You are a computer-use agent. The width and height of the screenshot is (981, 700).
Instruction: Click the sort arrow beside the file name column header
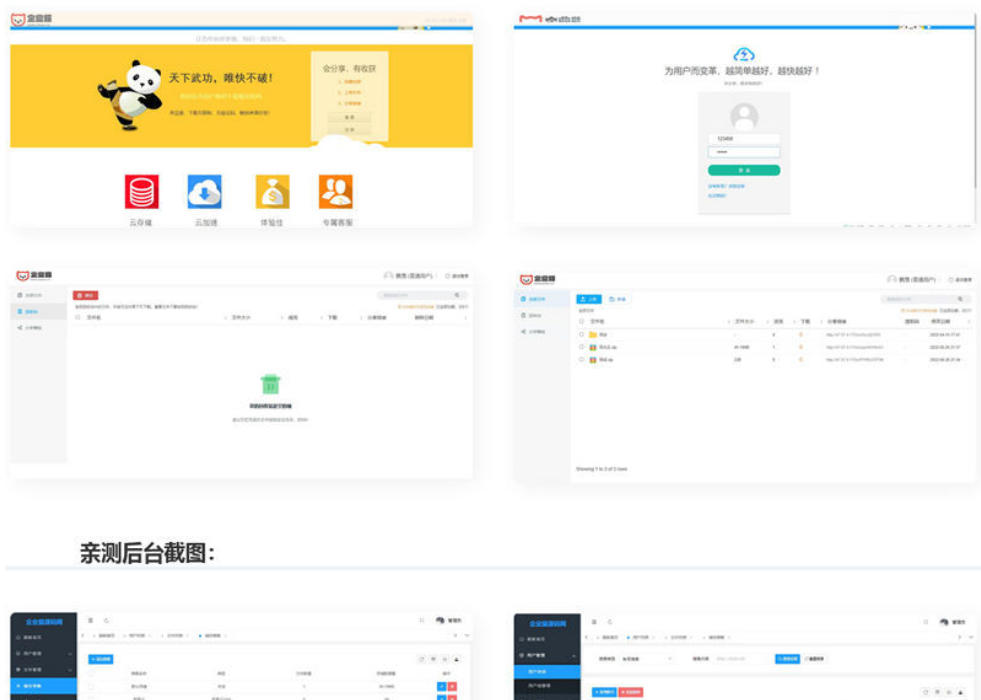[729, 322]
